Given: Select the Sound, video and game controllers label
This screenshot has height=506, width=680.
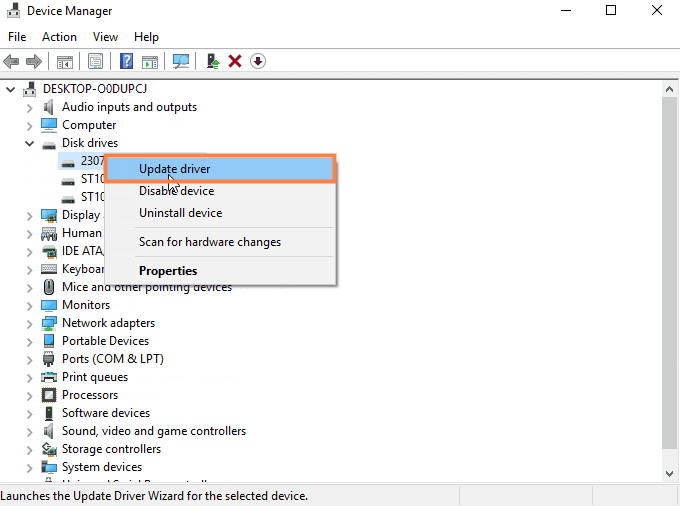Looking at the screenshot, I should click(x=154, y=431).
